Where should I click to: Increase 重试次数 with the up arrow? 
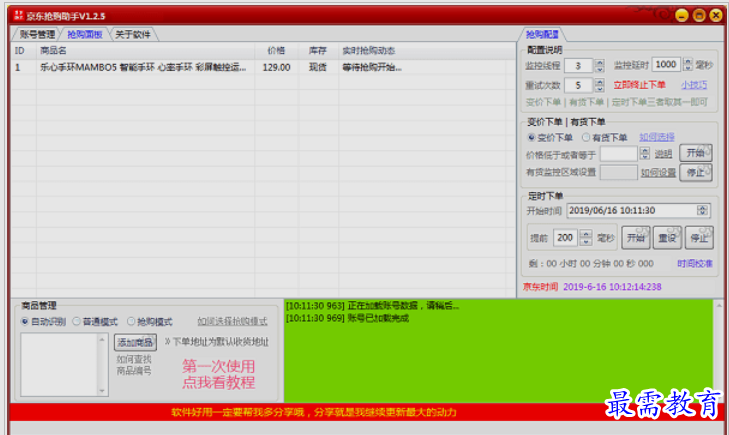[x=599, y=82]
